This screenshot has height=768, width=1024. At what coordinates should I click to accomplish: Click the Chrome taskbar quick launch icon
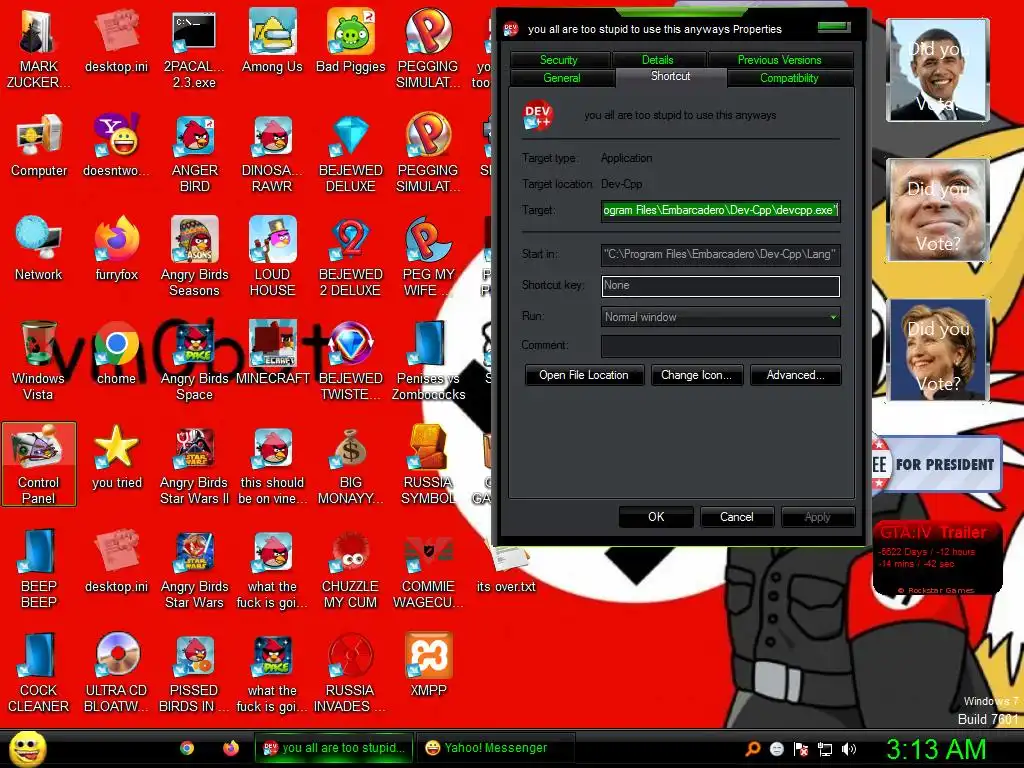[187, 748]
